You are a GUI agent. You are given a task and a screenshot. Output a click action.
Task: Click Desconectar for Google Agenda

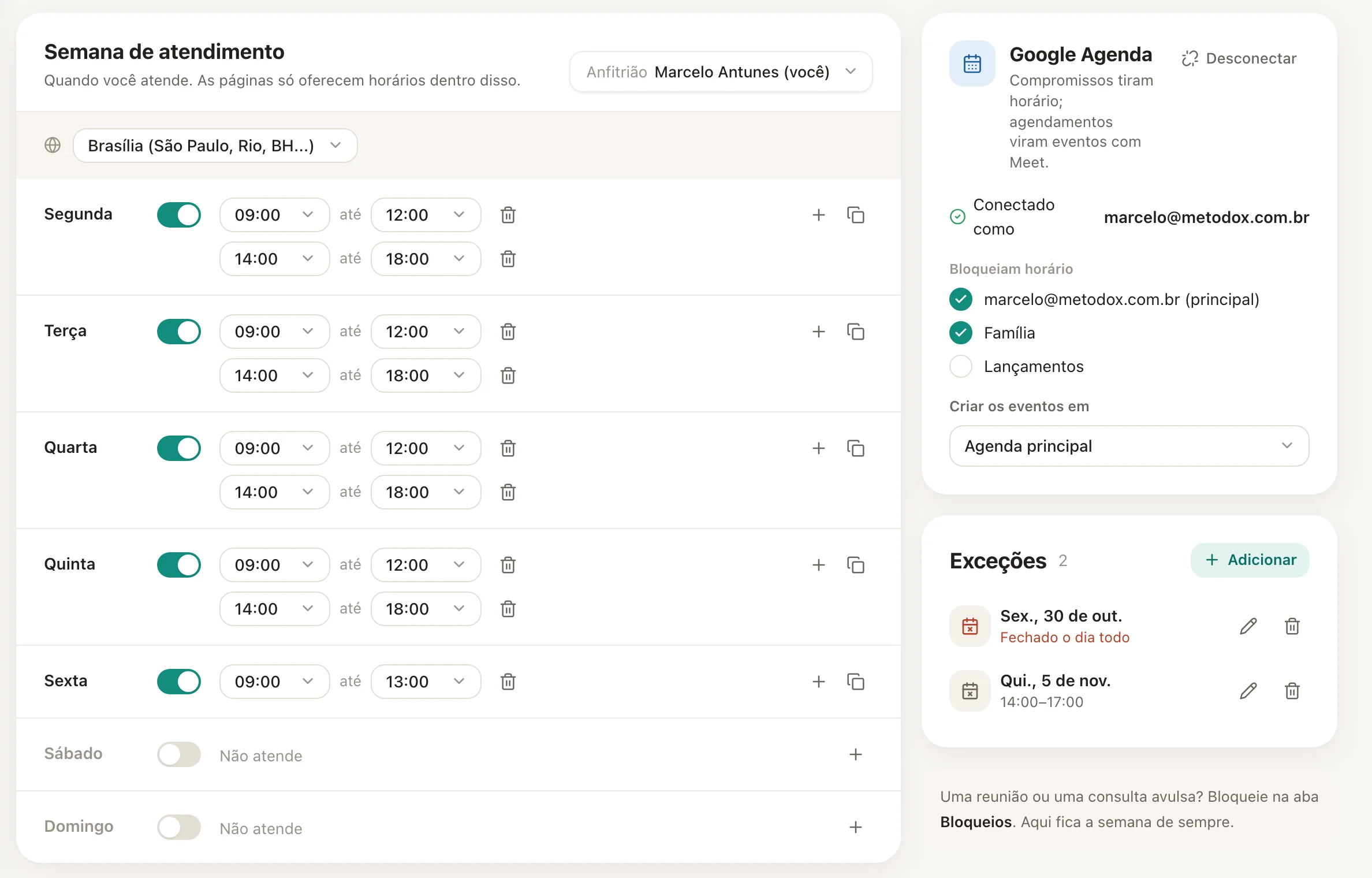pos(1239,58)
